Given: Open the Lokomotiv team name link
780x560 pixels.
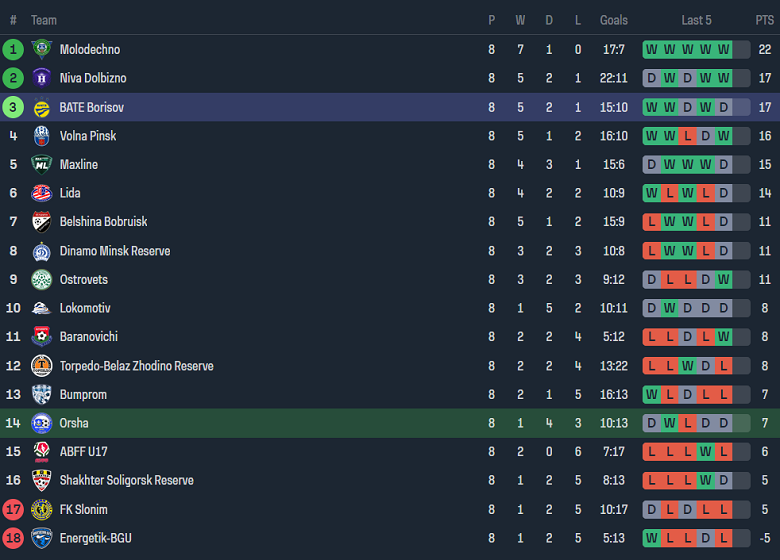Looking at the screenshot, I should point(85,308).
